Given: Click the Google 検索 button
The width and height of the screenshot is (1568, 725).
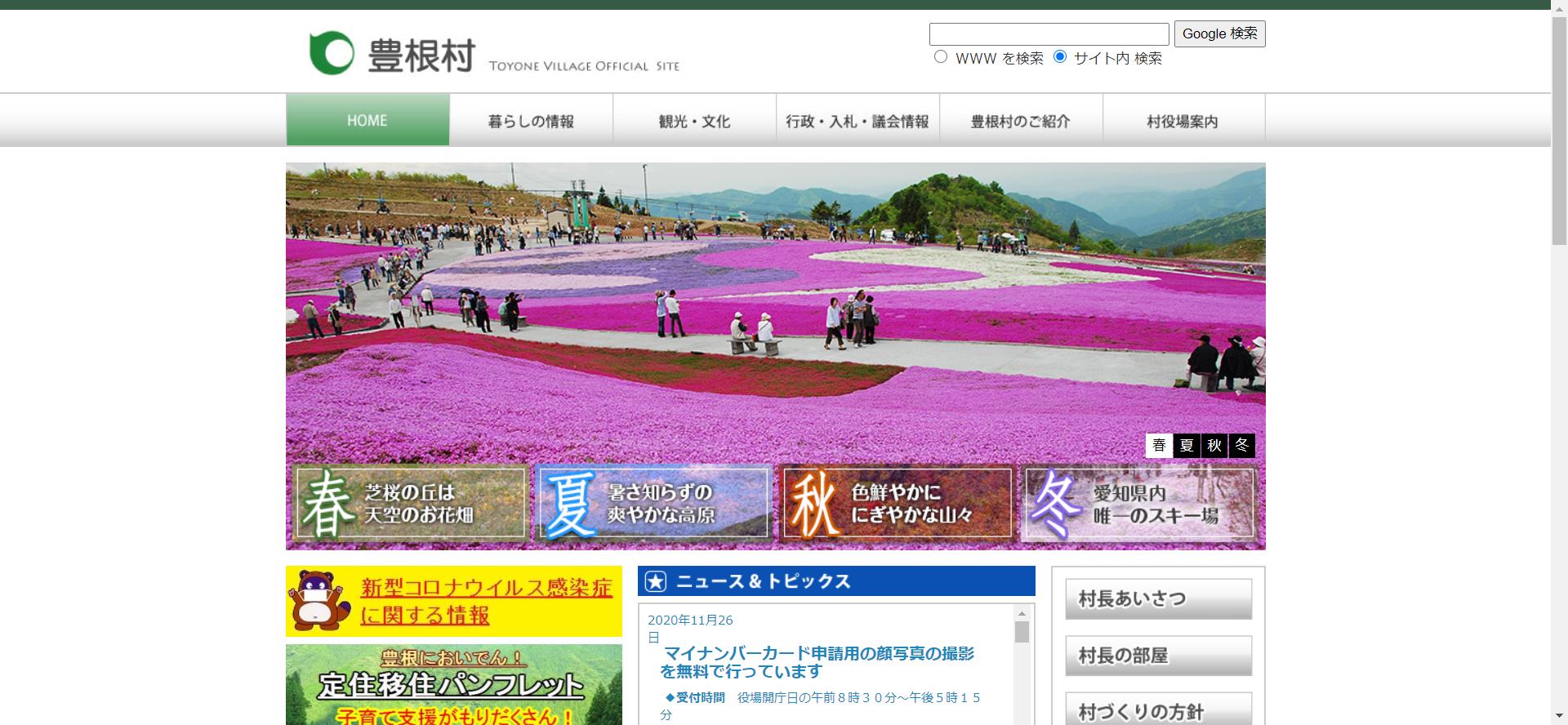Looking at the screenshot, I should [x=1220, y=33].
